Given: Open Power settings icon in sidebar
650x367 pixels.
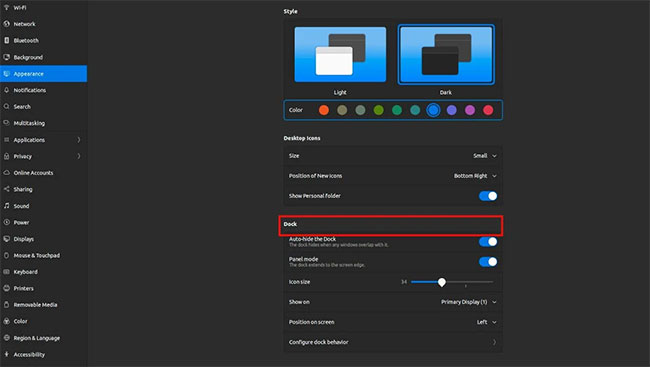Looking at the screenshot, I should point(7,222).
